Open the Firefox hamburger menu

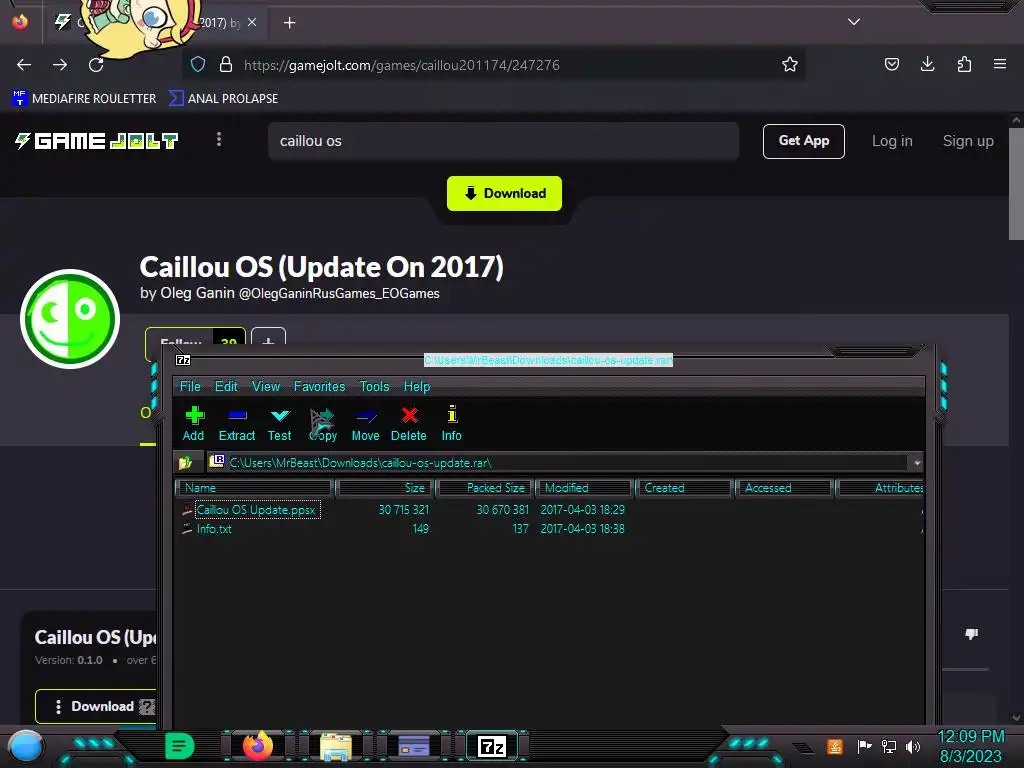pyautogui.click(x=1000, y=64)
